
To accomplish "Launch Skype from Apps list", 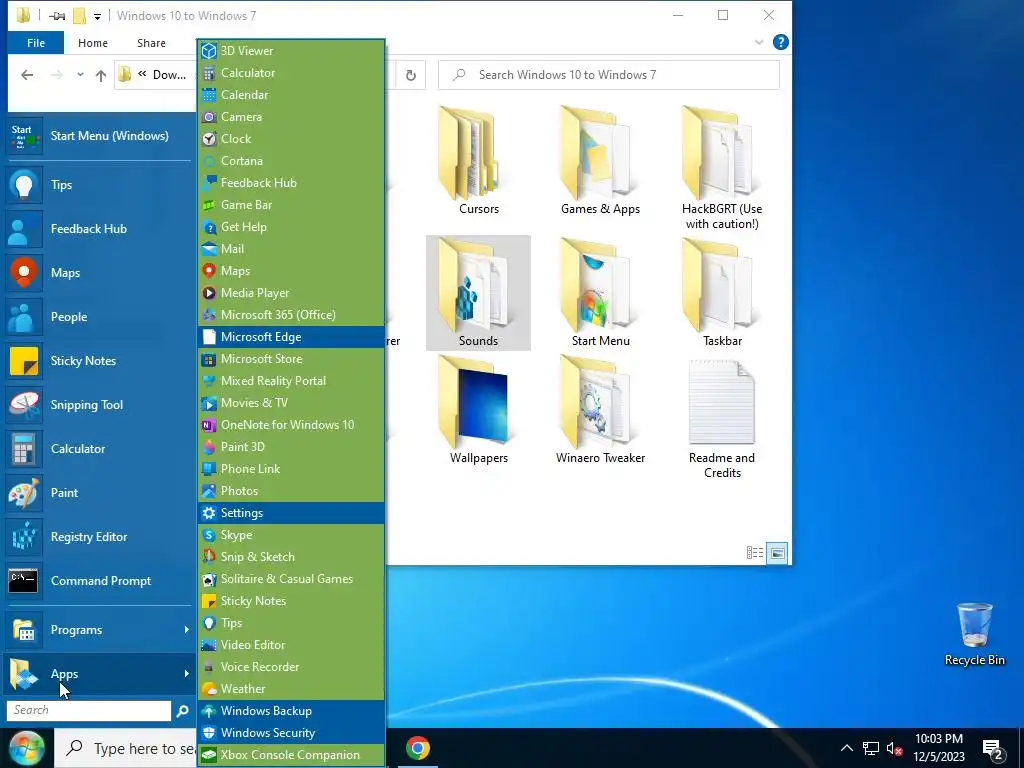I will click(x=291, y=535).
